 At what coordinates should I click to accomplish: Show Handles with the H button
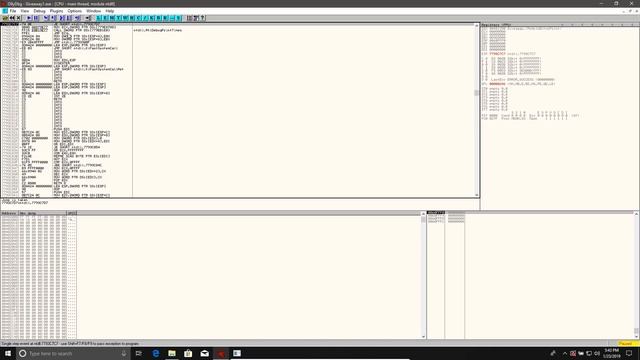[x=131, y=18]
